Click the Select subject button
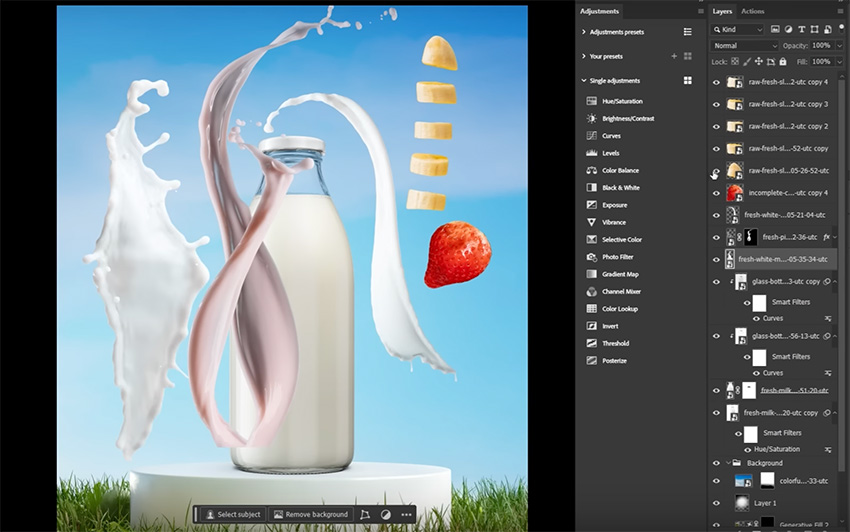 point(233,514)
